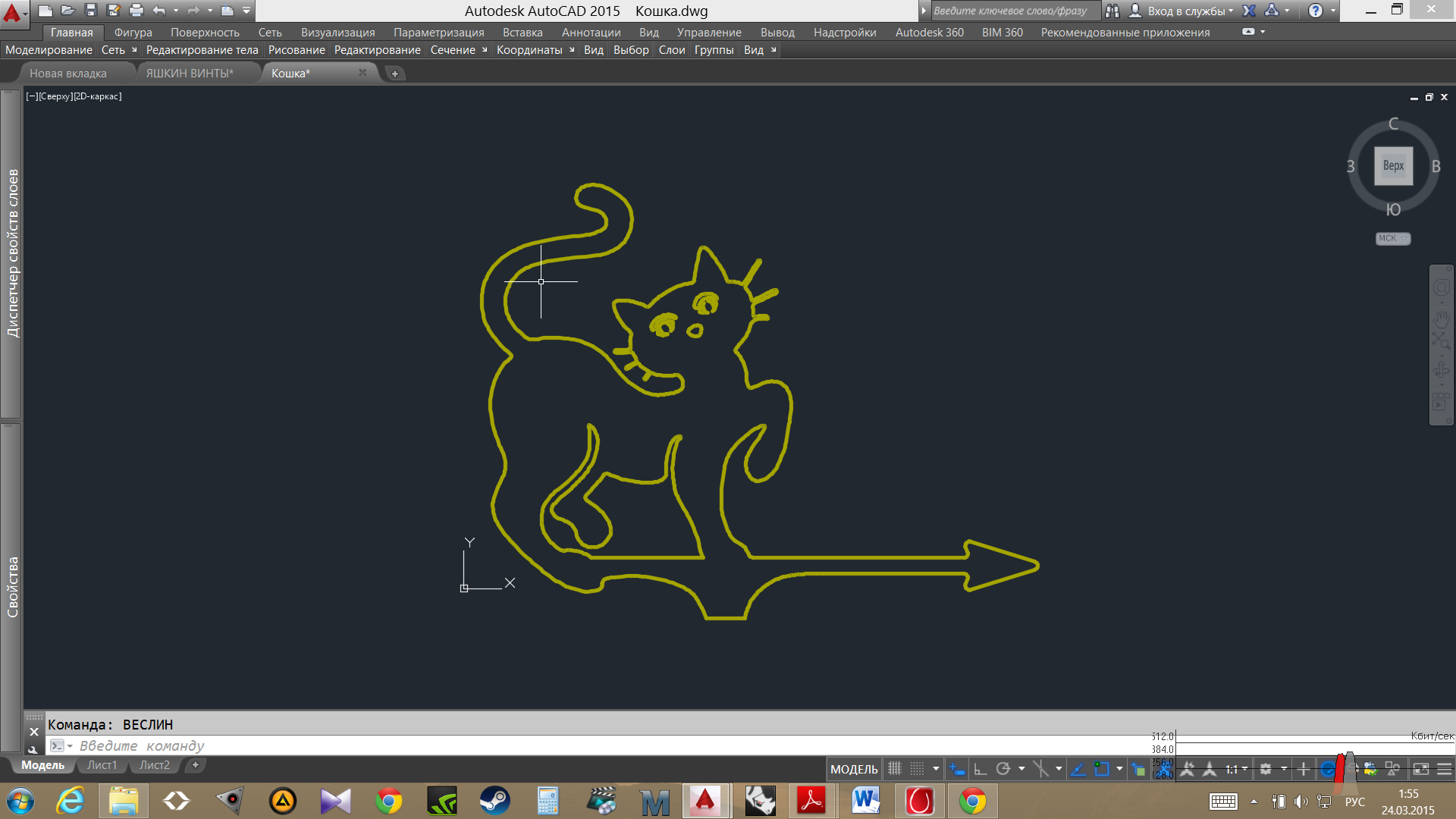1456x819 pixels.
Task: Open the Рисование ribbon panel
Action: point(297,50)
